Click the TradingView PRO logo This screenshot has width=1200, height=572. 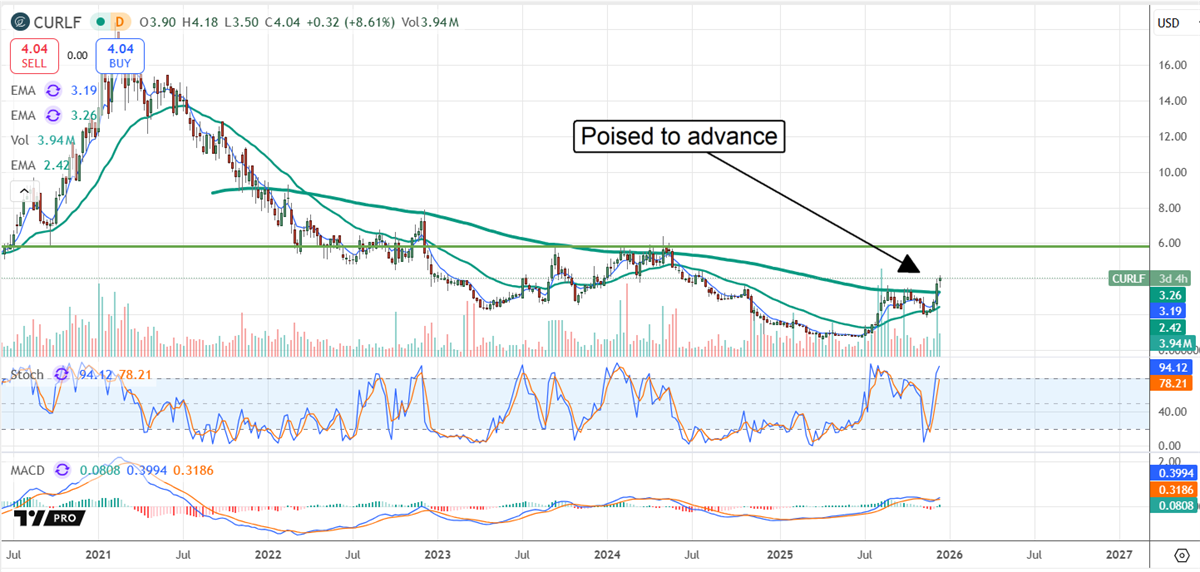[x=48, y=517]
